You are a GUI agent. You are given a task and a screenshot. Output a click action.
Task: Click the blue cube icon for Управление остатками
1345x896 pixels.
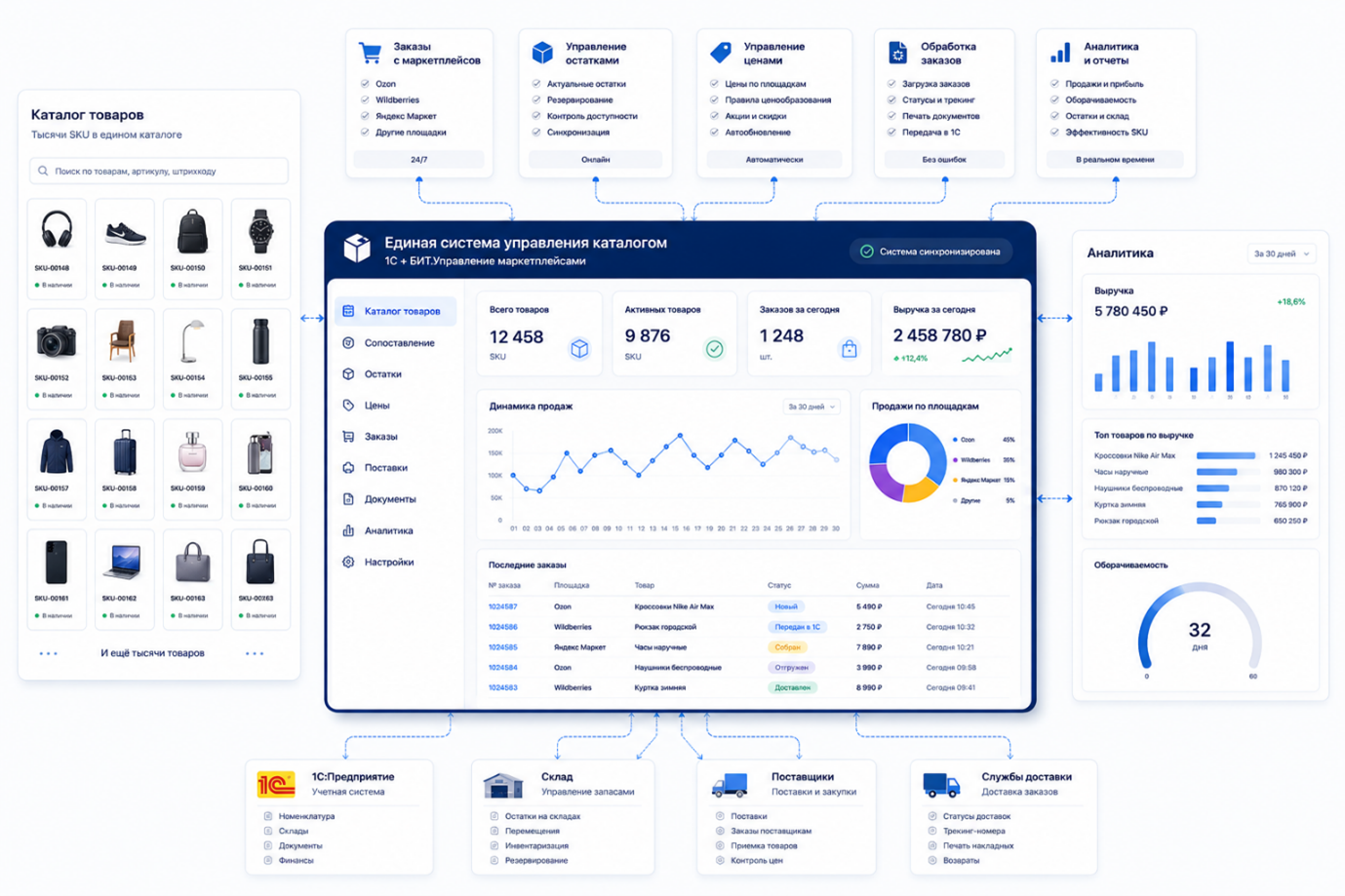(x=542, y=53)
